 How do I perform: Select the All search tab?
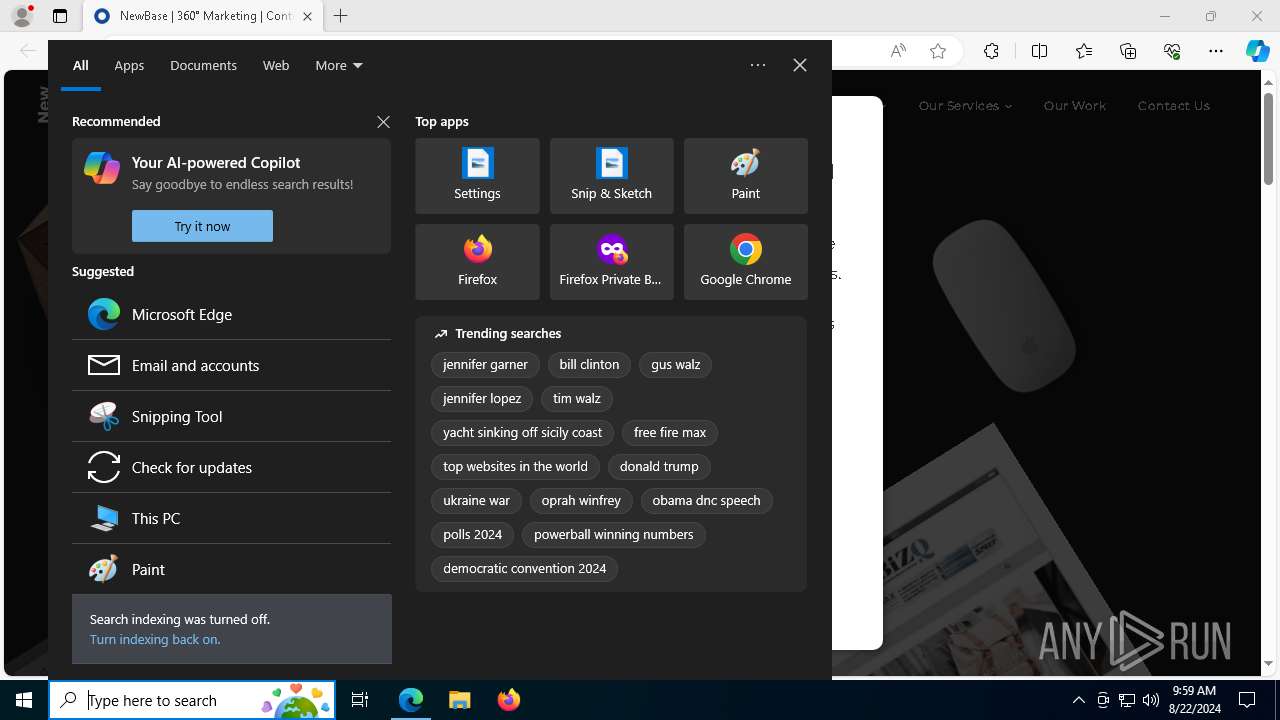[x=81, y=65]
